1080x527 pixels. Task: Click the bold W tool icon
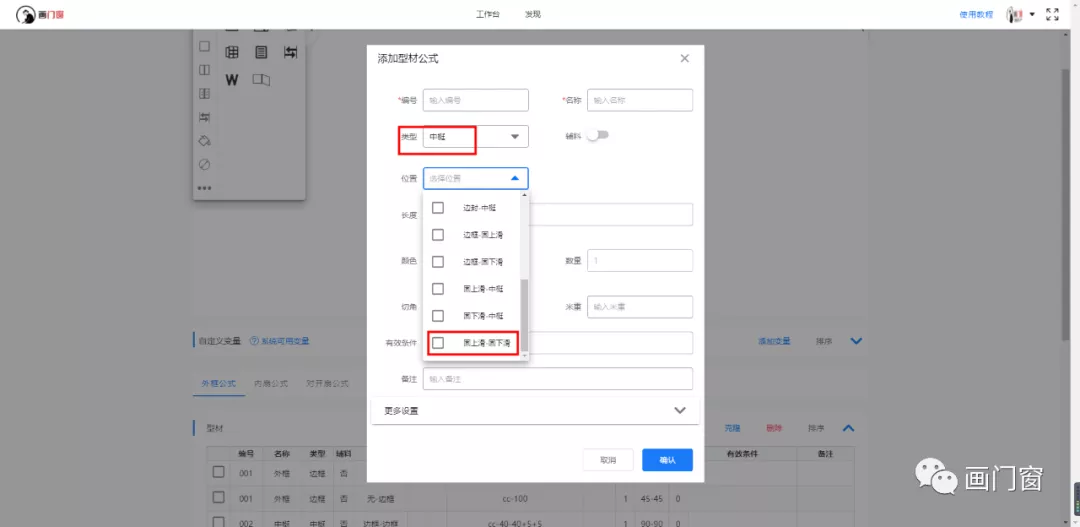232,80
